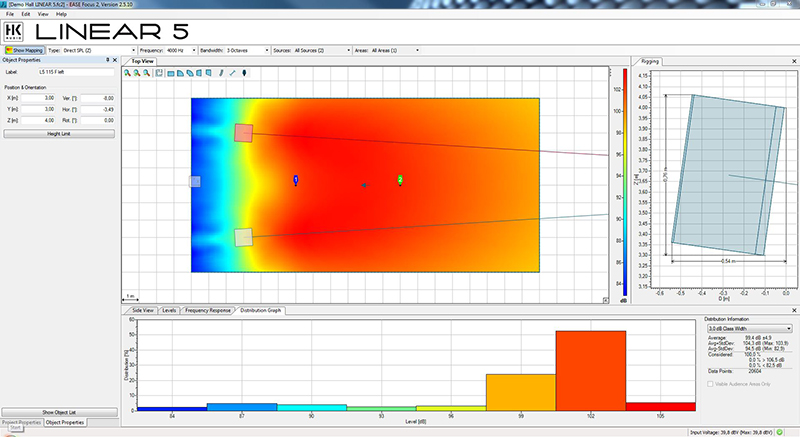Click the red 105 dB histogram bar
The height and width of the screenshot is (437, 800).
click(661, 406)
